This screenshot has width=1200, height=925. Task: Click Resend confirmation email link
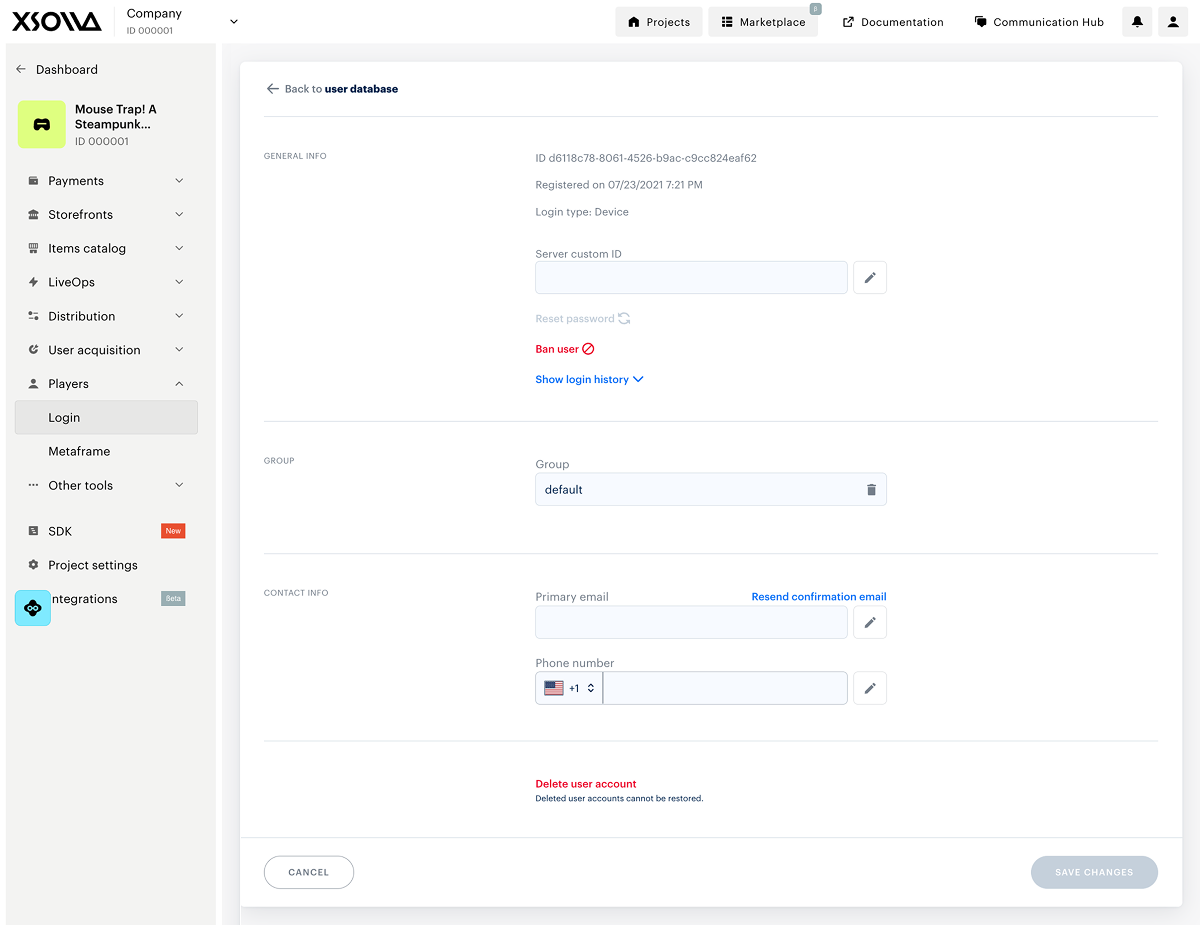818,597
